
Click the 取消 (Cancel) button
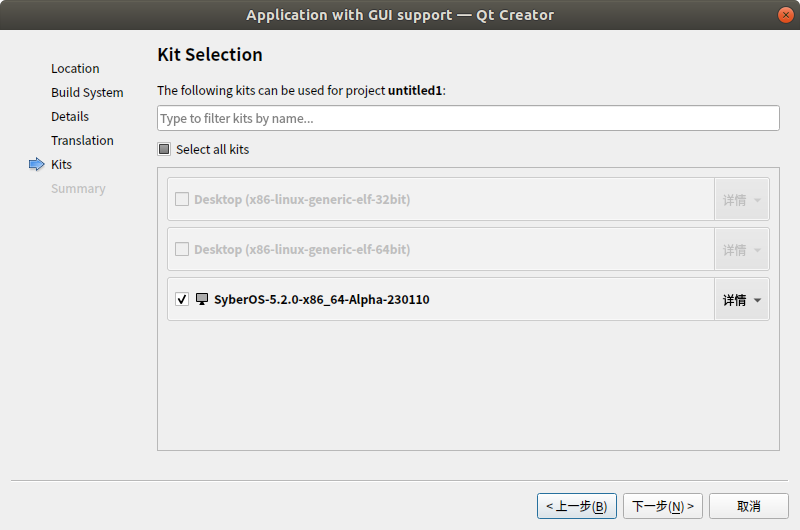point(749,506)
